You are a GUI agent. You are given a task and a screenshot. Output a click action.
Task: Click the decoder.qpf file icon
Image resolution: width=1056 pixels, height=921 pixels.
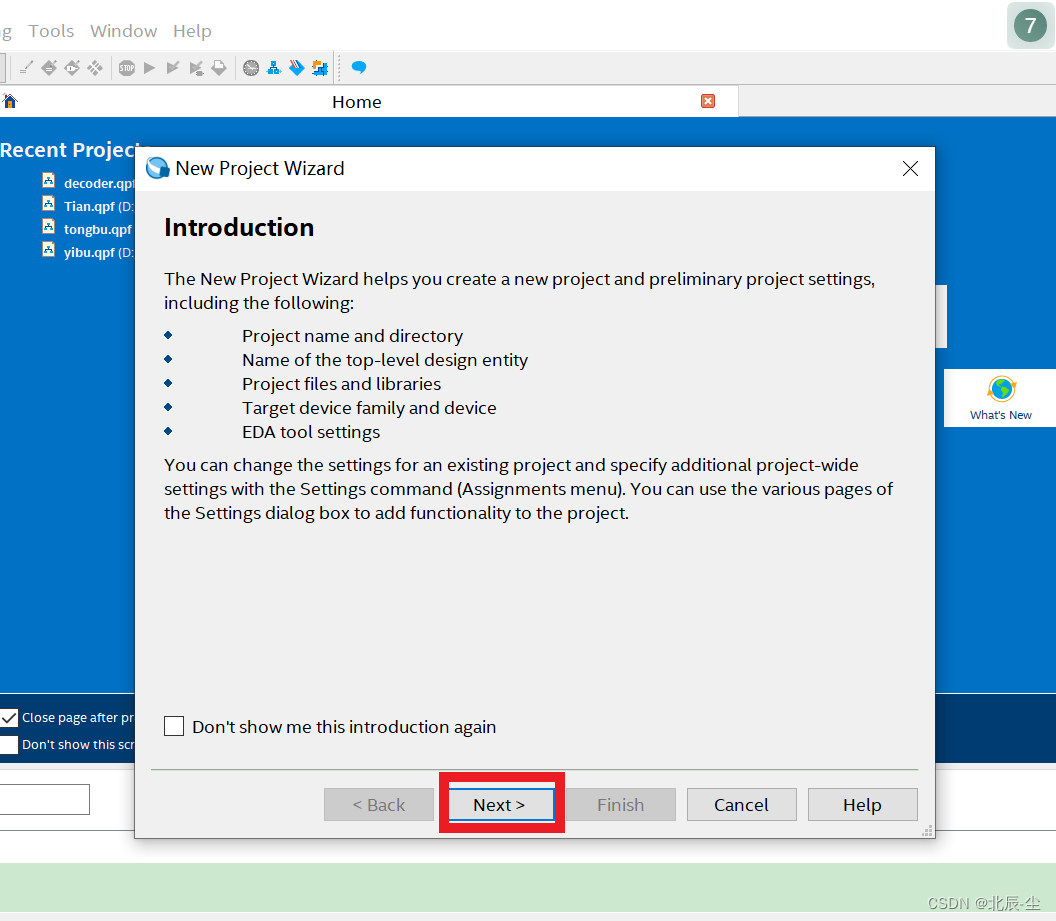(48, 180)
